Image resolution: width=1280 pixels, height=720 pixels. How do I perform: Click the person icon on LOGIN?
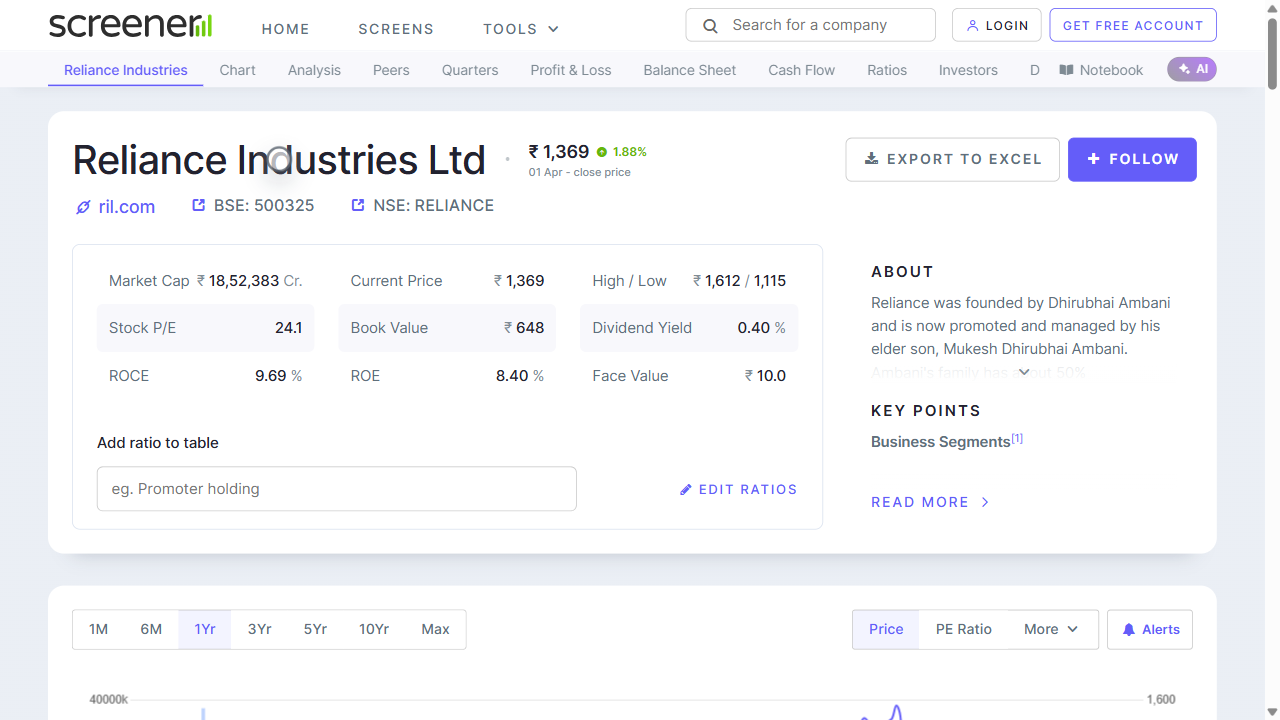click(x=972, y=24)
